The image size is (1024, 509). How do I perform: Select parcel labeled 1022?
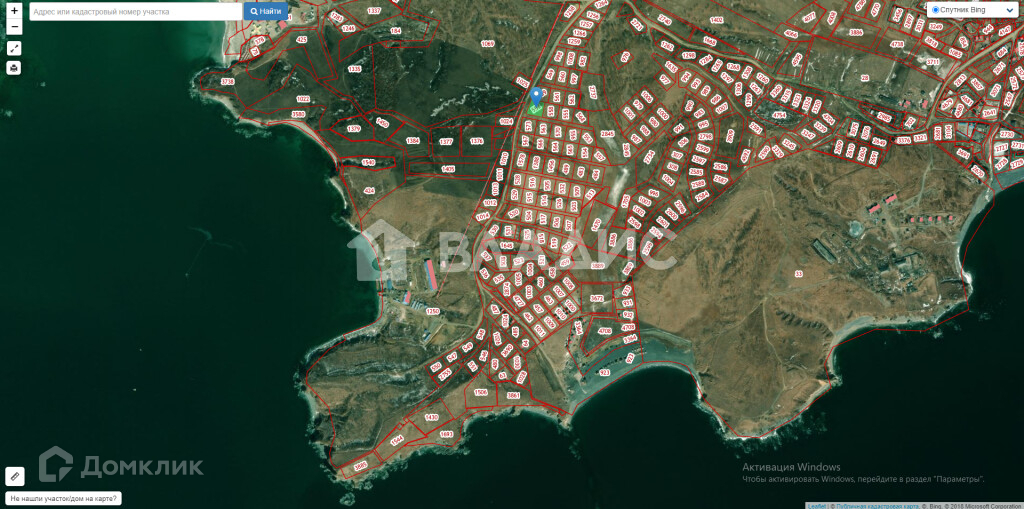pyautogui.click(x=303, y=99)
